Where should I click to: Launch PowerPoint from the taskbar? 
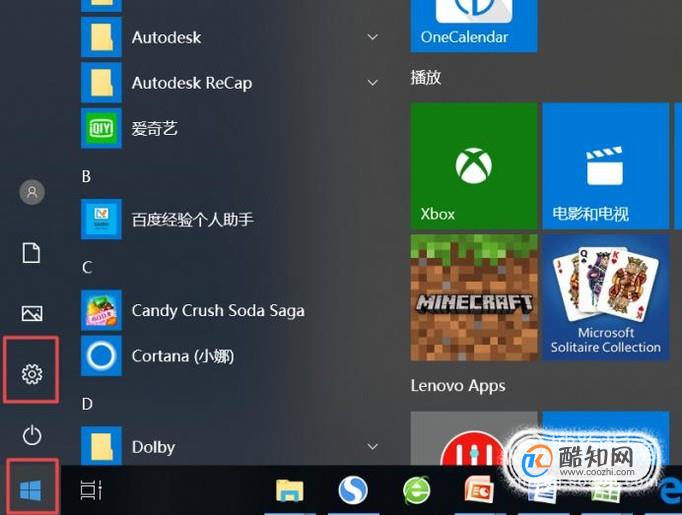pyautogui.click(x=479, y=490)
